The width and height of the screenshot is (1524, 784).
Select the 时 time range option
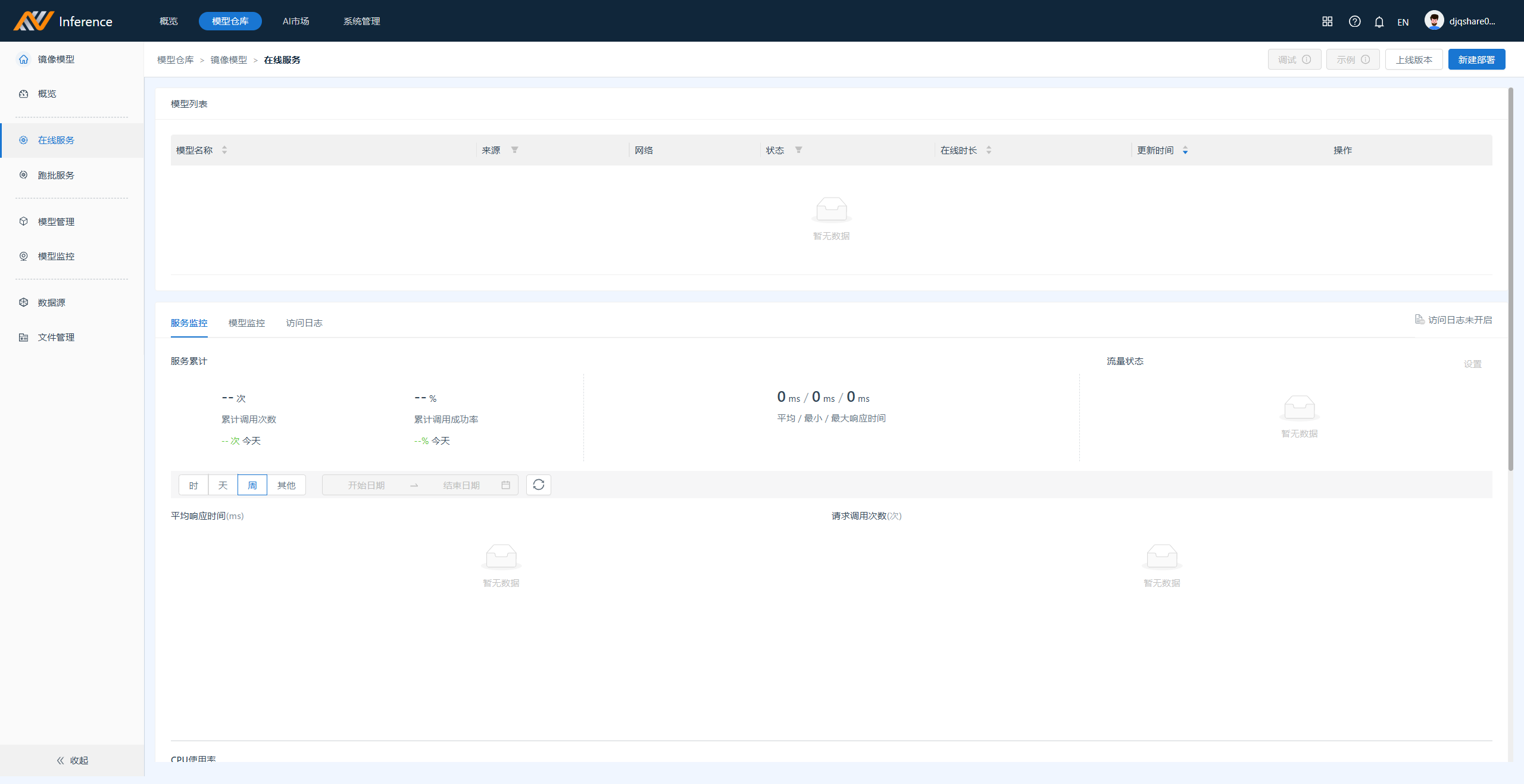[x=193, y=485]
